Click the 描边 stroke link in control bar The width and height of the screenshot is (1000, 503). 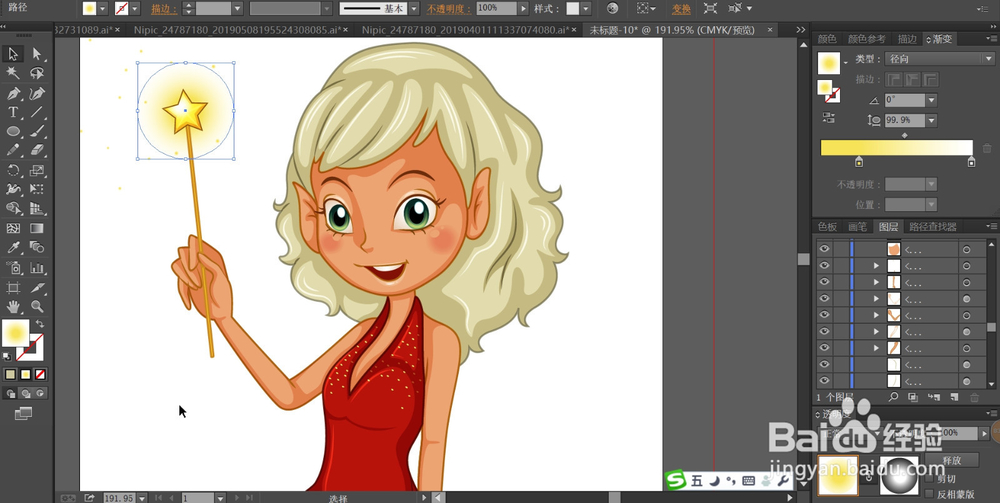[164, 8]
